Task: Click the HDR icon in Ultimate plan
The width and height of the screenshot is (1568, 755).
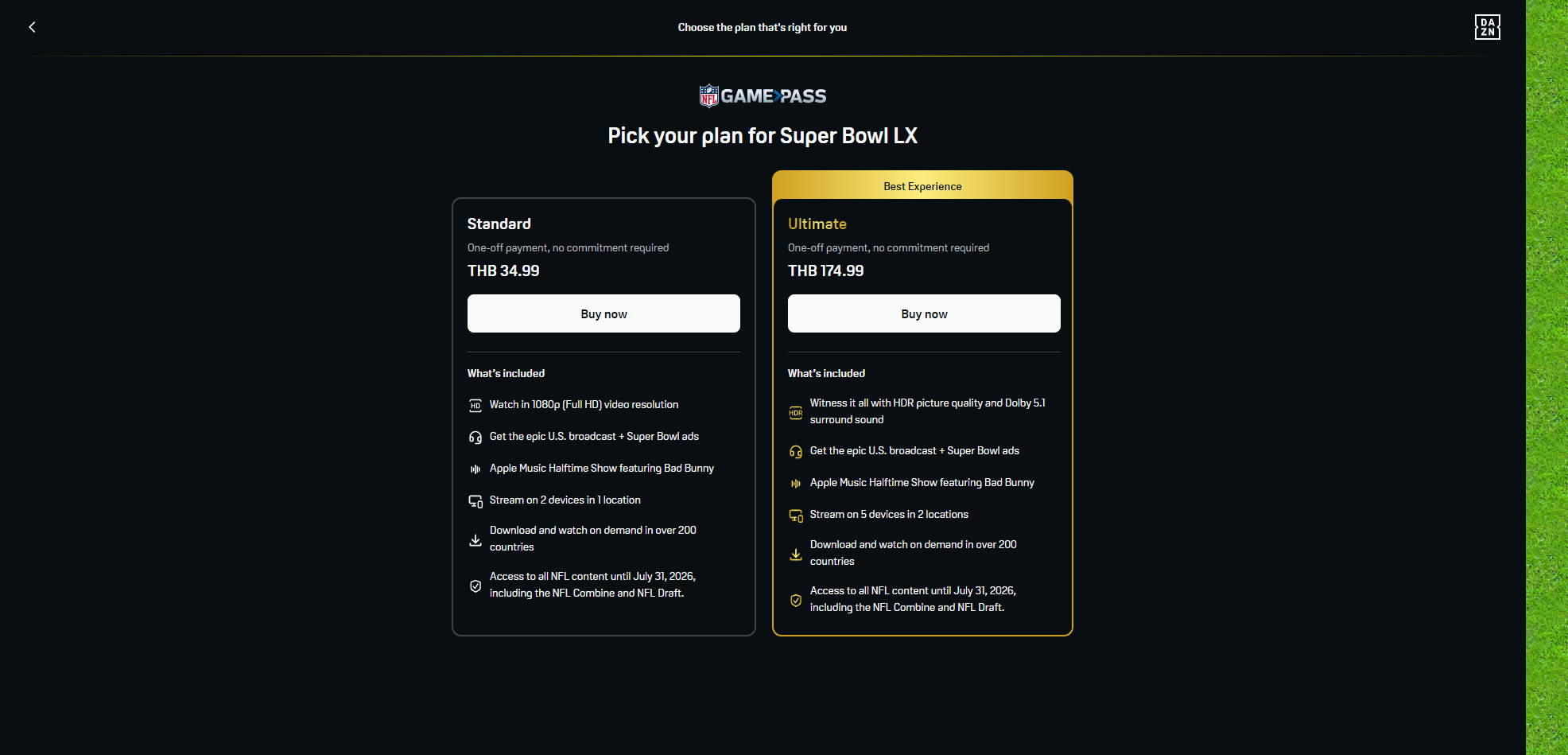Action: (796, 412)
